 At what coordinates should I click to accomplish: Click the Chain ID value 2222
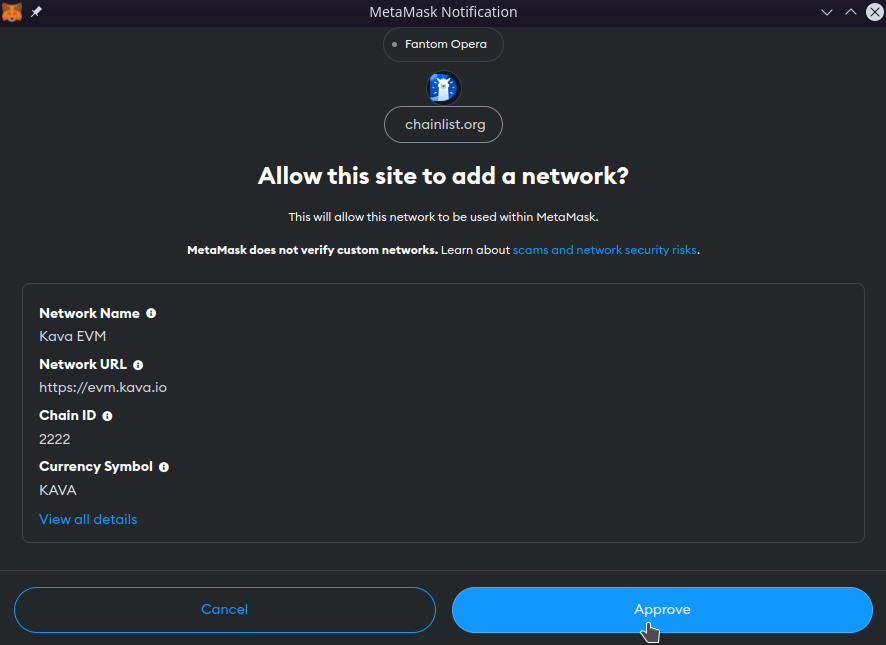(55, 439)
